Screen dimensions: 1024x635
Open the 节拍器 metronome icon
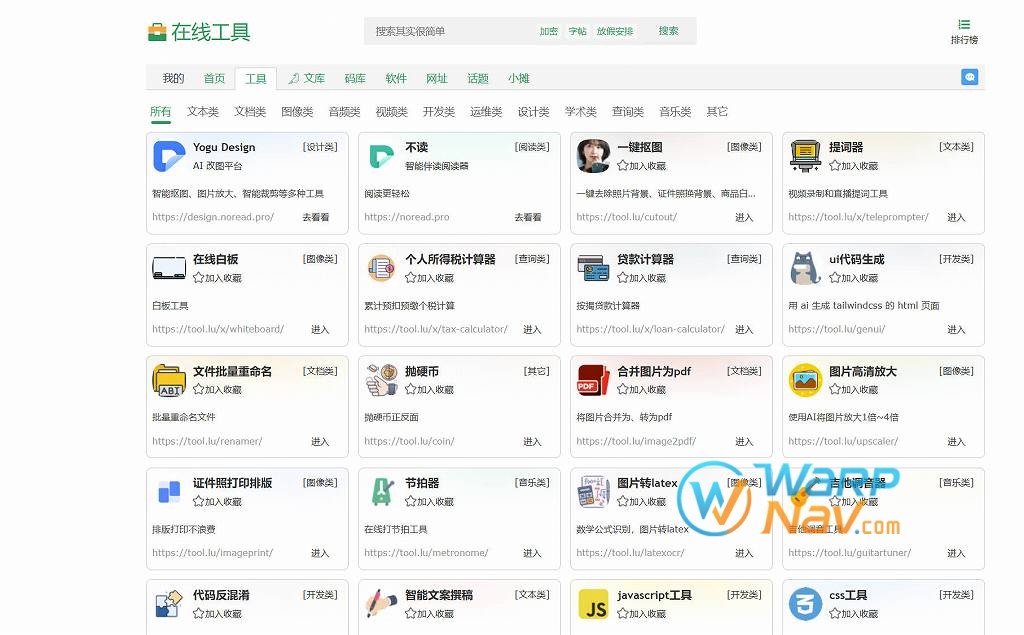pos(381,492)
